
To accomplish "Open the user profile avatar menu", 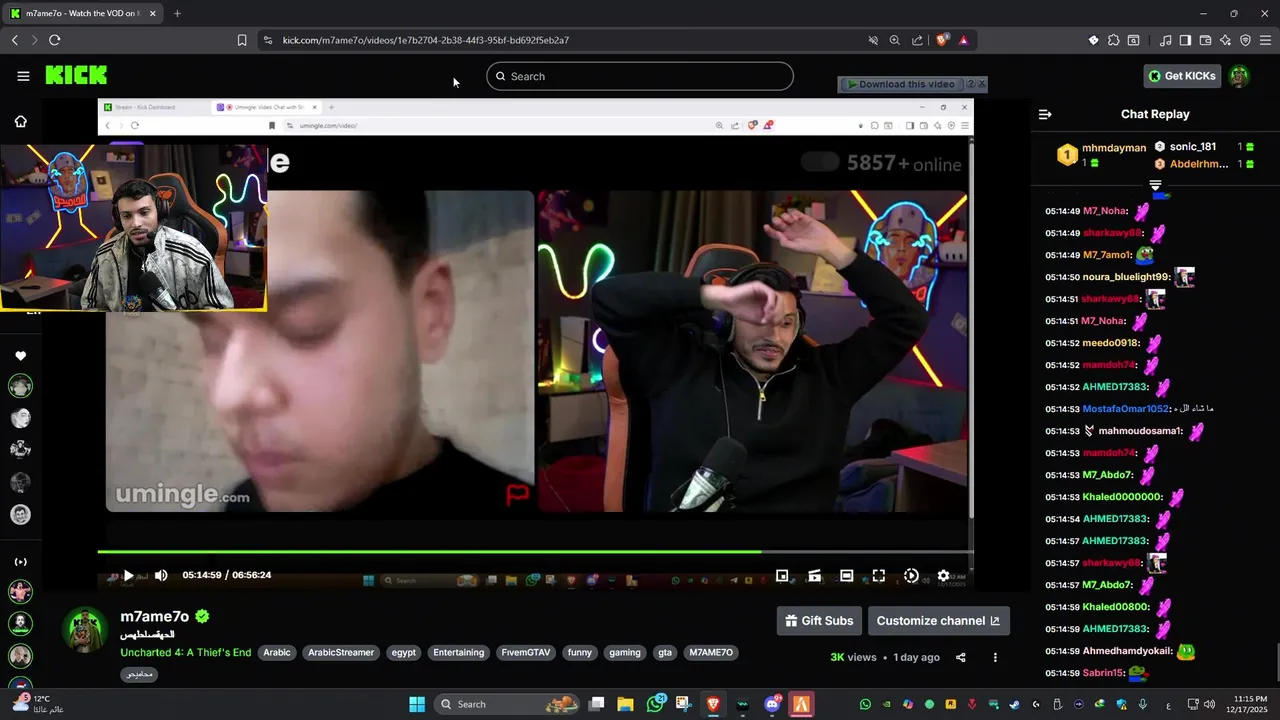I will (1239, 76).
